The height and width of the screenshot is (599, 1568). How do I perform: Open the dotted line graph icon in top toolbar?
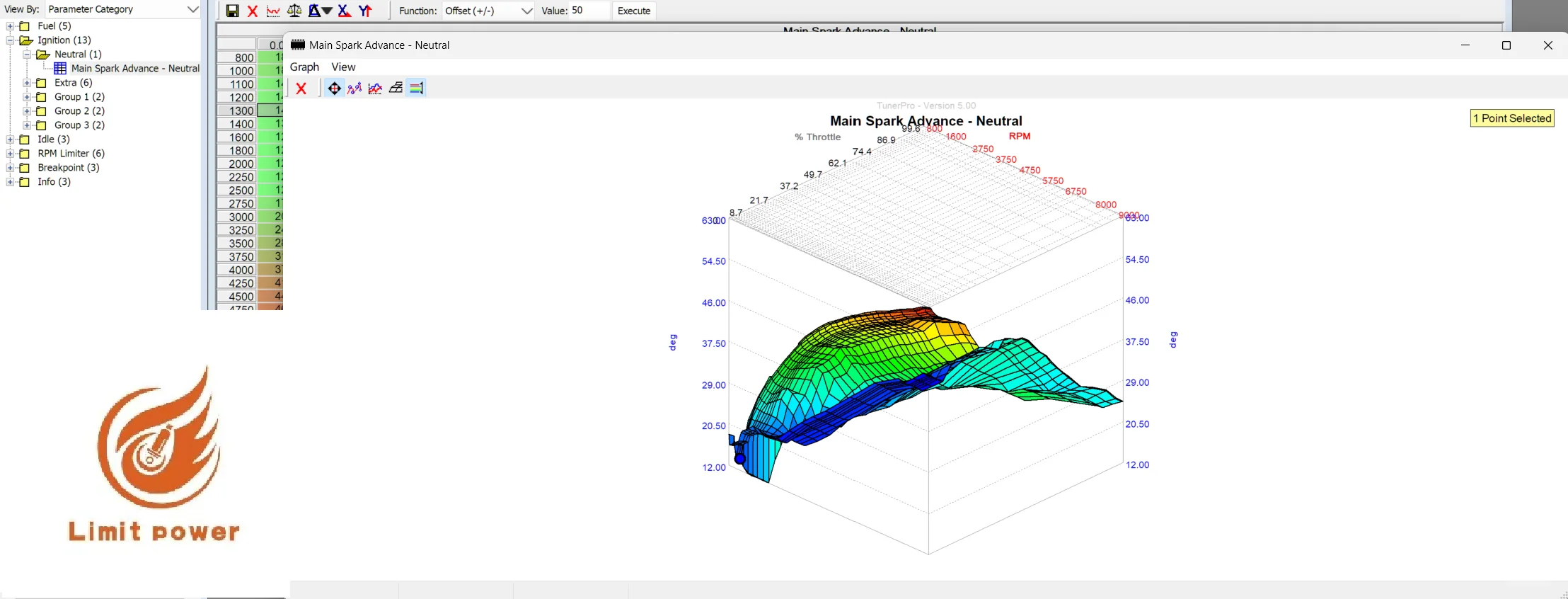tap(273, 11)
